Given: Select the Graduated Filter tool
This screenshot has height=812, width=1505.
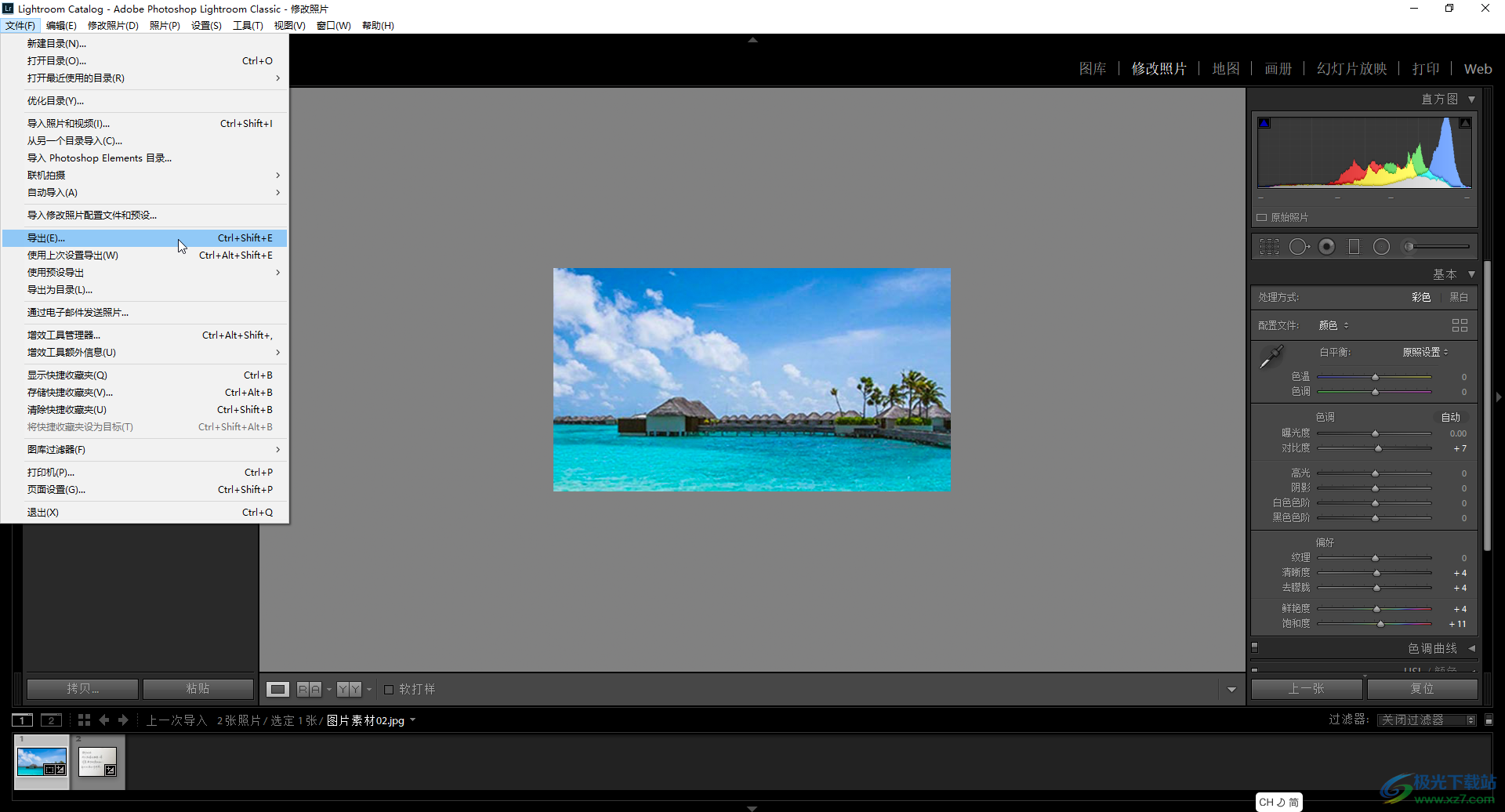Looking at the screenshot, I should click(x=1354, y=247).
